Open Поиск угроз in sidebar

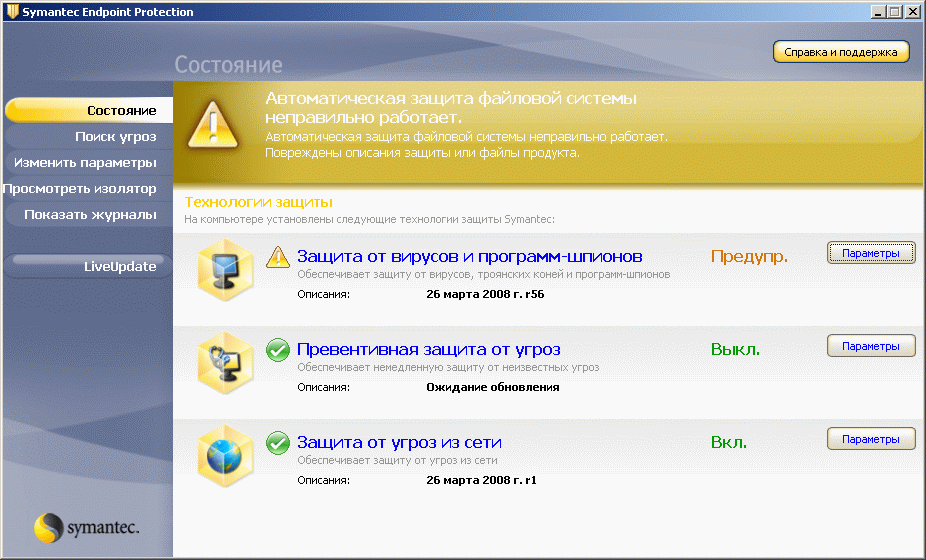pos(89,136)
